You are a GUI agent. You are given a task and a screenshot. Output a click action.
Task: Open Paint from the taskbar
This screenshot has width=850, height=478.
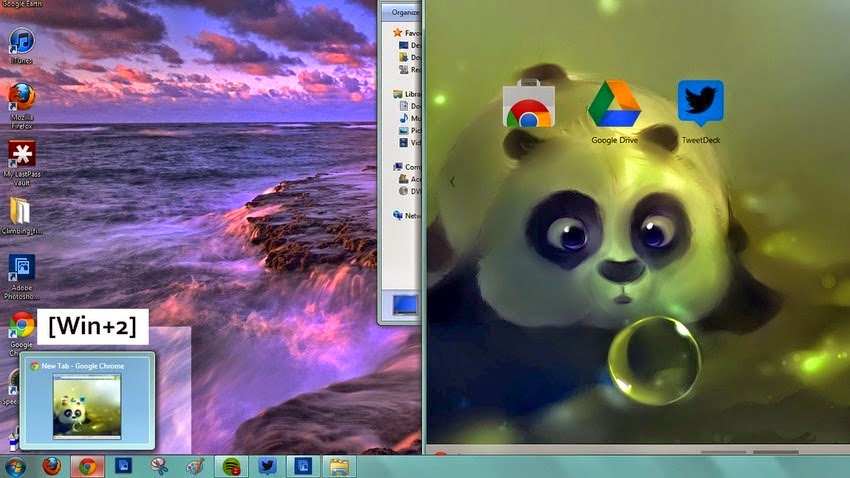tap(195, 466)
